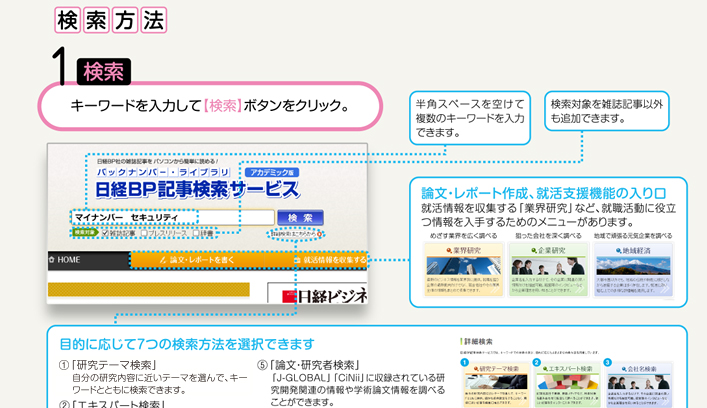Image resolution: width=707 pixels, height=408 pixels.
Task: Click the 日経ビジネス magazine banner
Action: point(317,293)
